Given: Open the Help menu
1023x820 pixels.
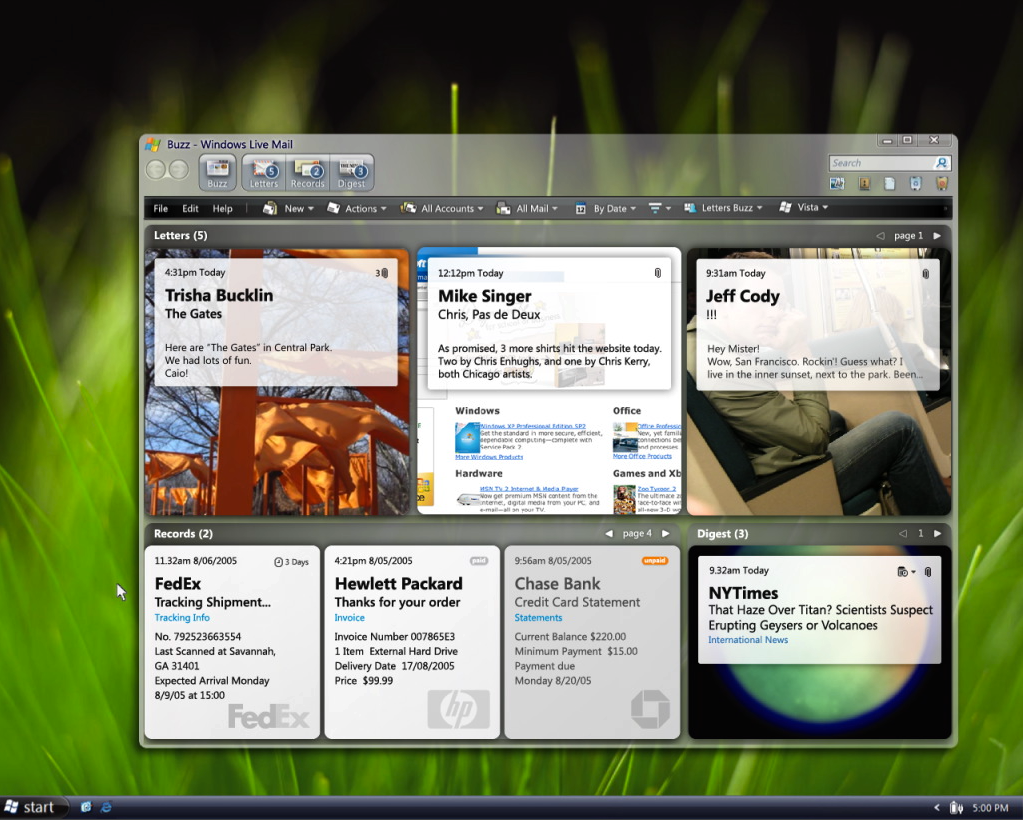Looking at the screenshot, I should point(222,208).
